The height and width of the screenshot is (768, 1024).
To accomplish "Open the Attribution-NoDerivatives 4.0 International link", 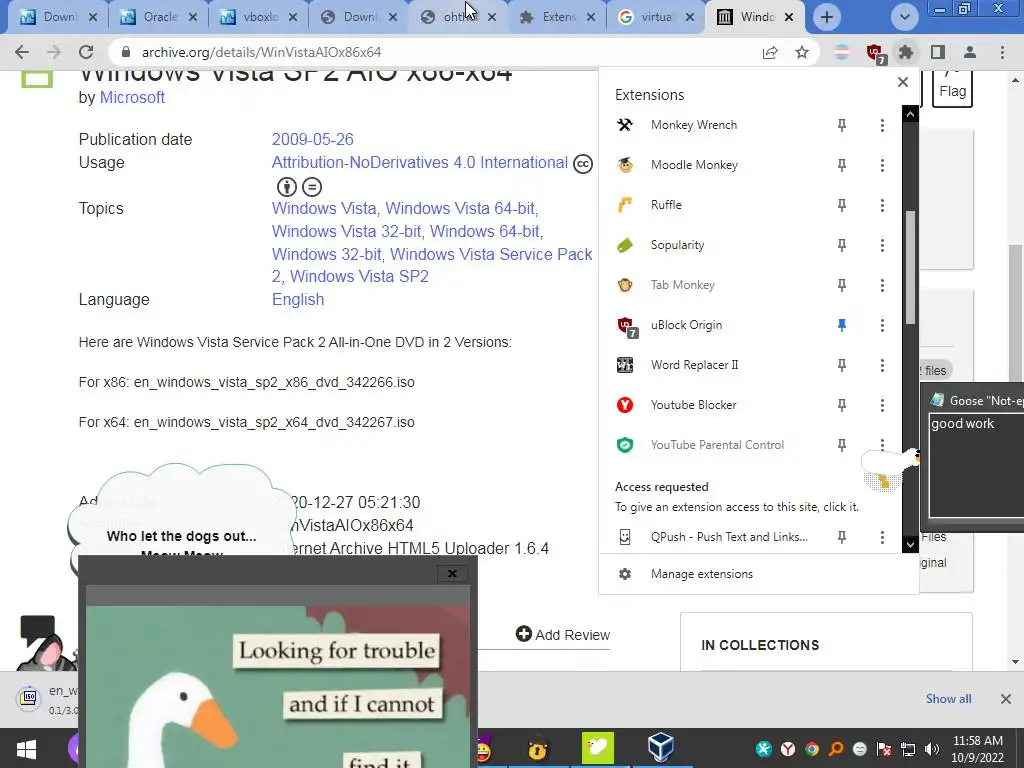I will coord(419,163).
